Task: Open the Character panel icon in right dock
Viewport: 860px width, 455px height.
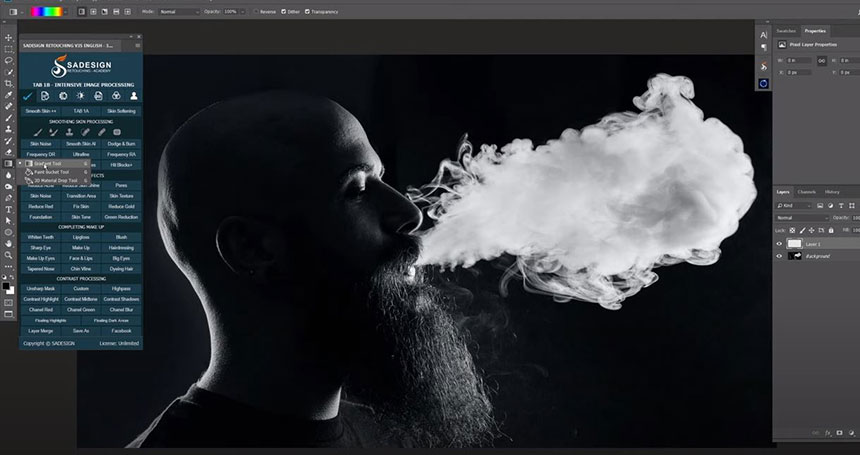Action: [764, 35]
